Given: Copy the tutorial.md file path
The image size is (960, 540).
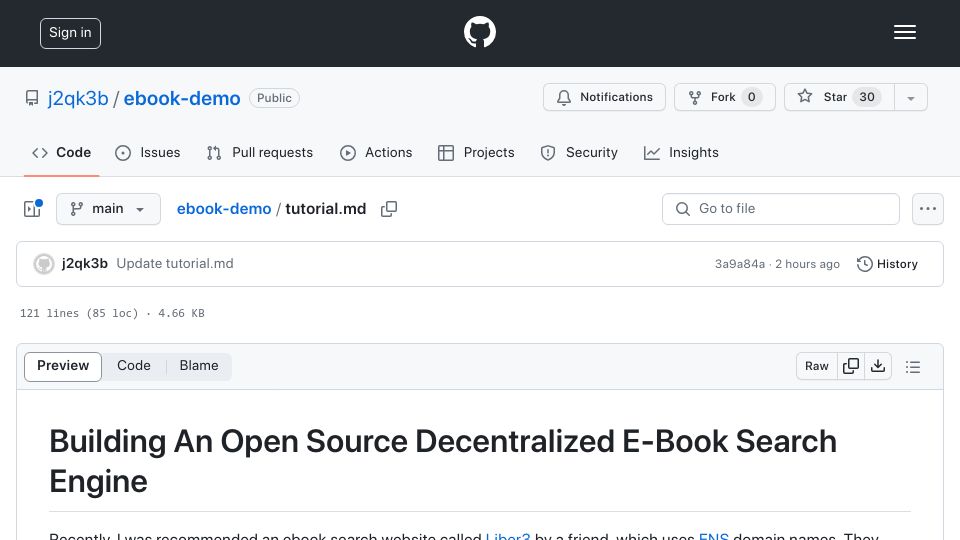Looking at the screenshot, I should tap(389, 209).
